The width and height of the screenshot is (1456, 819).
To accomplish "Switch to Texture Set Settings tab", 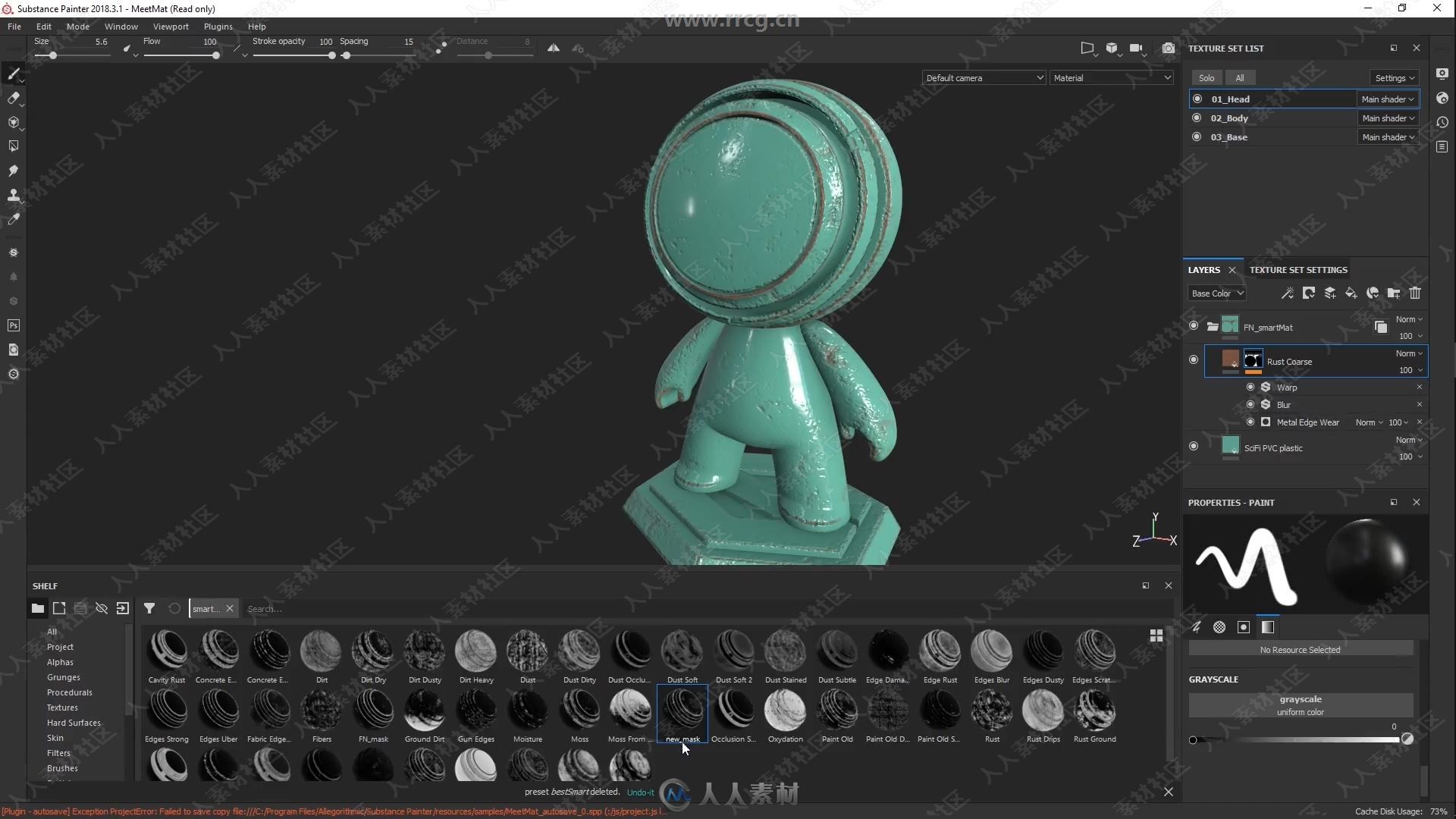I will point(1298,269).
